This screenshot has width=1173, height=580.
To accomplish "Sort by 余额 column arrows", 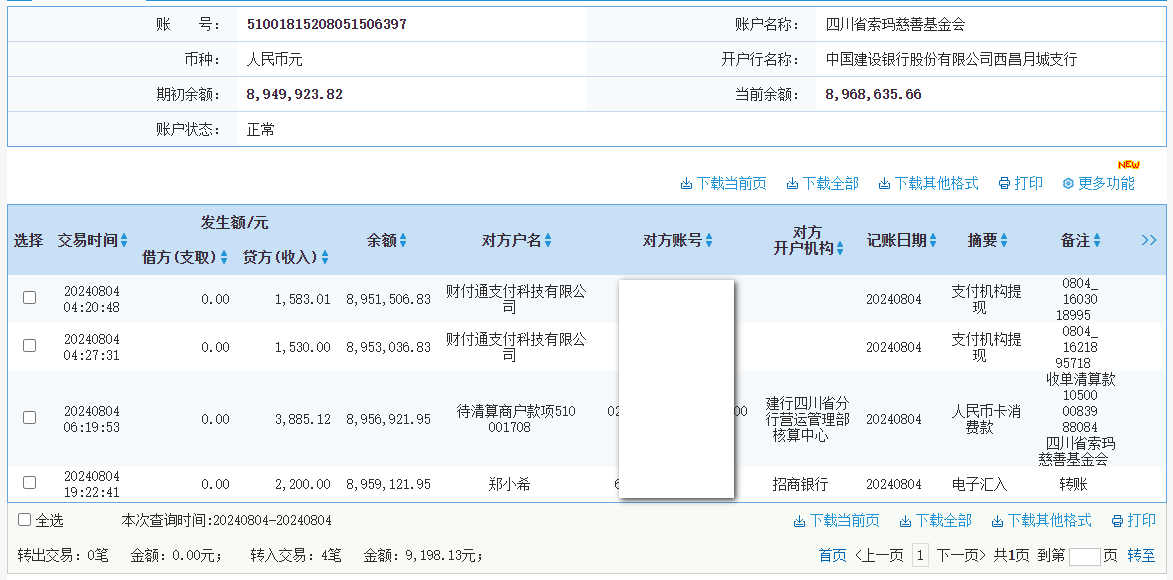I will click(403, 240).
